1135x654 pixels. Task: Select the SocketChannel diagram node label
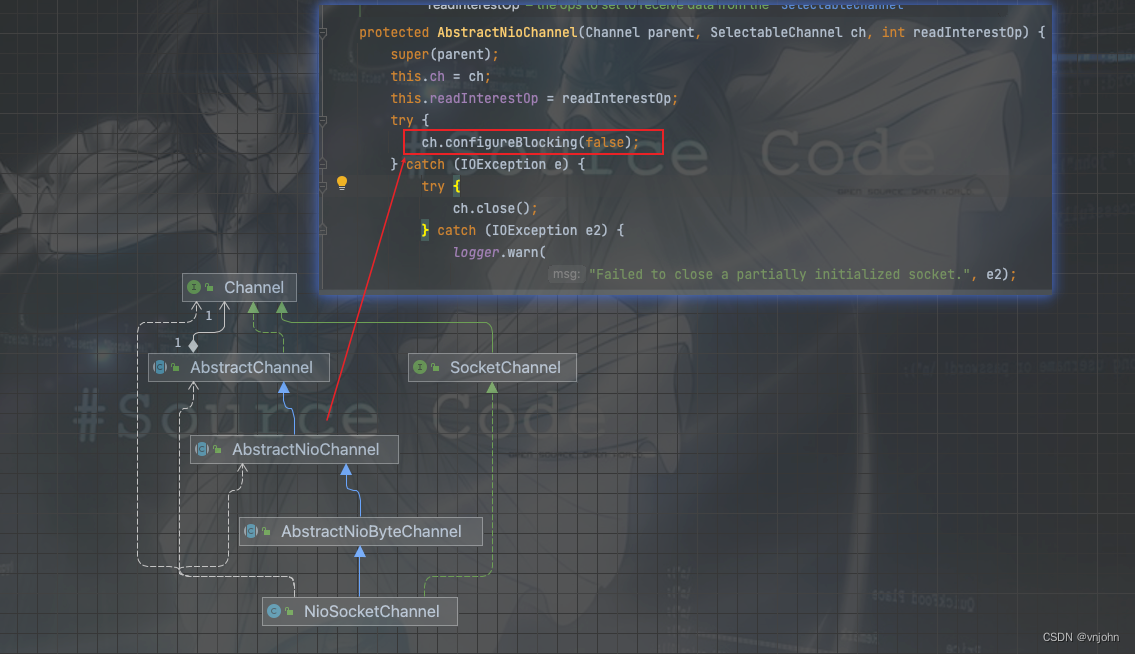click(x=505, y=368)
